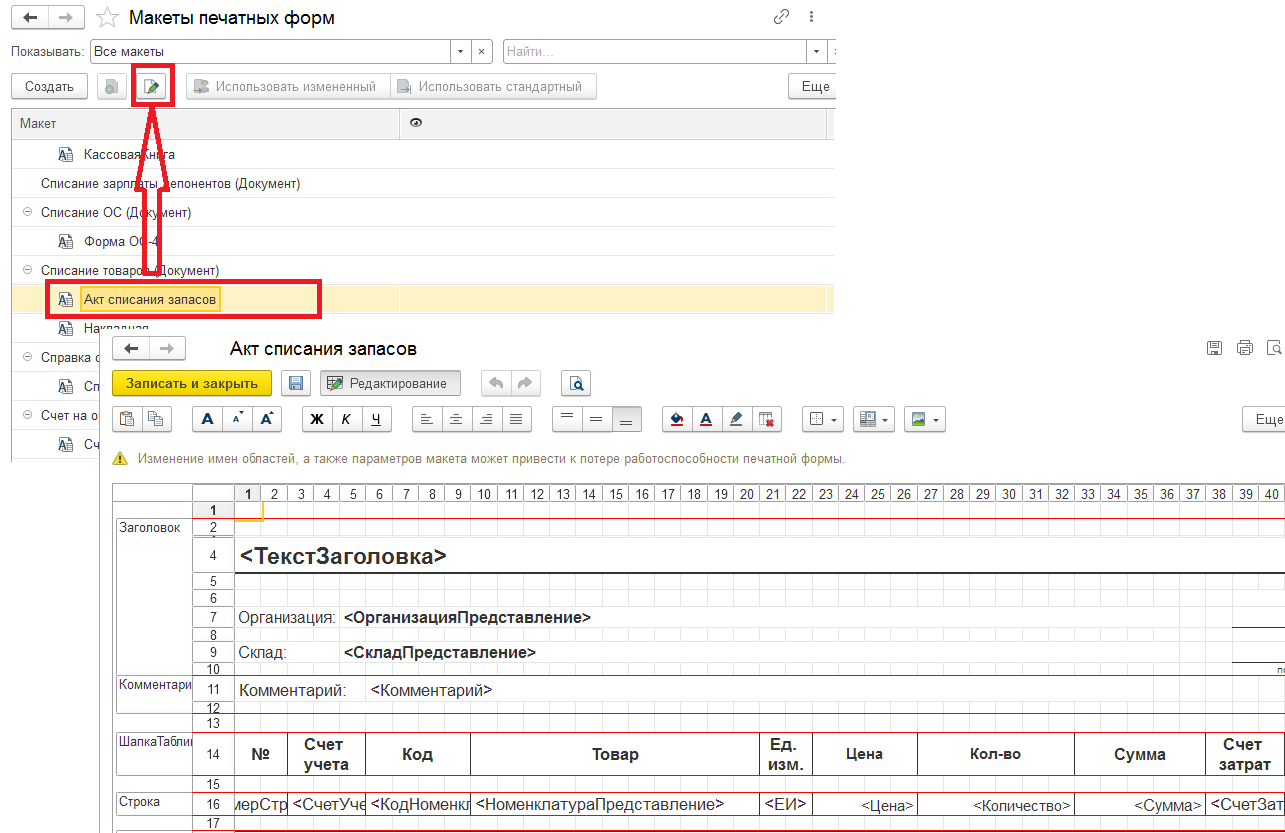Open the Еще menu in template editor
This screenshot has width=1285, height=833.
1265,419
